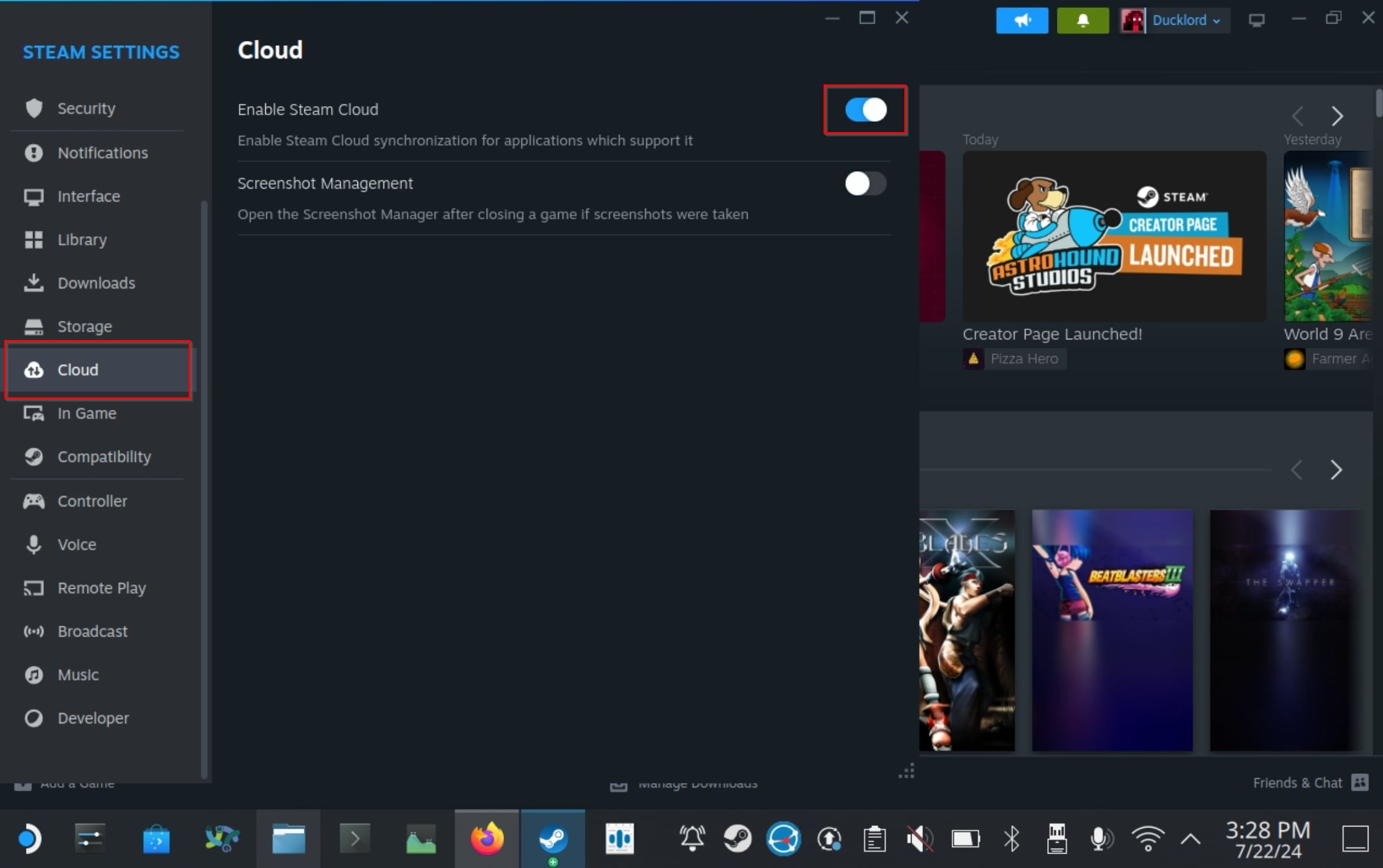The width and height of the screenshot is (1383, 868).
Task: Turn on Screenshot Management switch
Action: click(865, 183)
